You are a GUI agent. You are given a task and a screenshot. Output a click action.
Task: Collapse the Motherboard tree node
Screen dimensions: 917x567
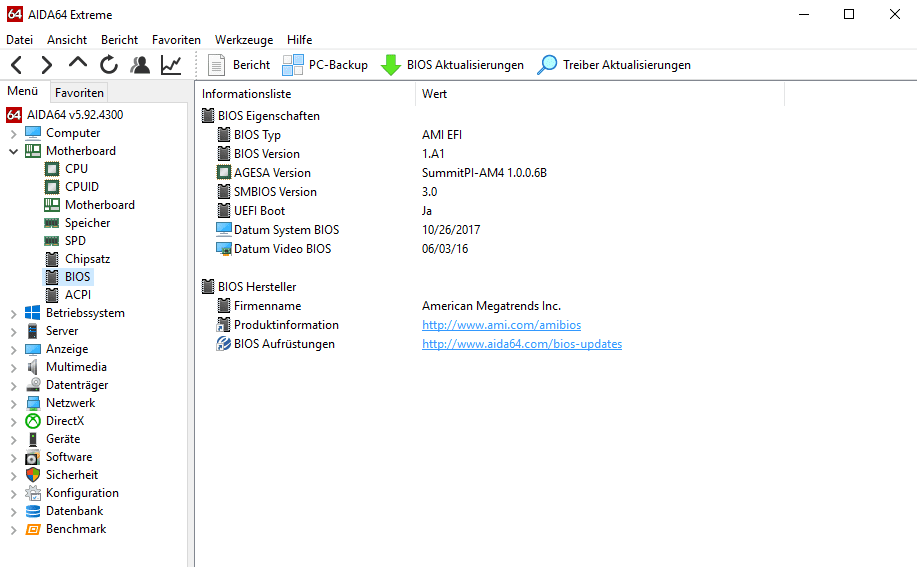pos(13,151)
